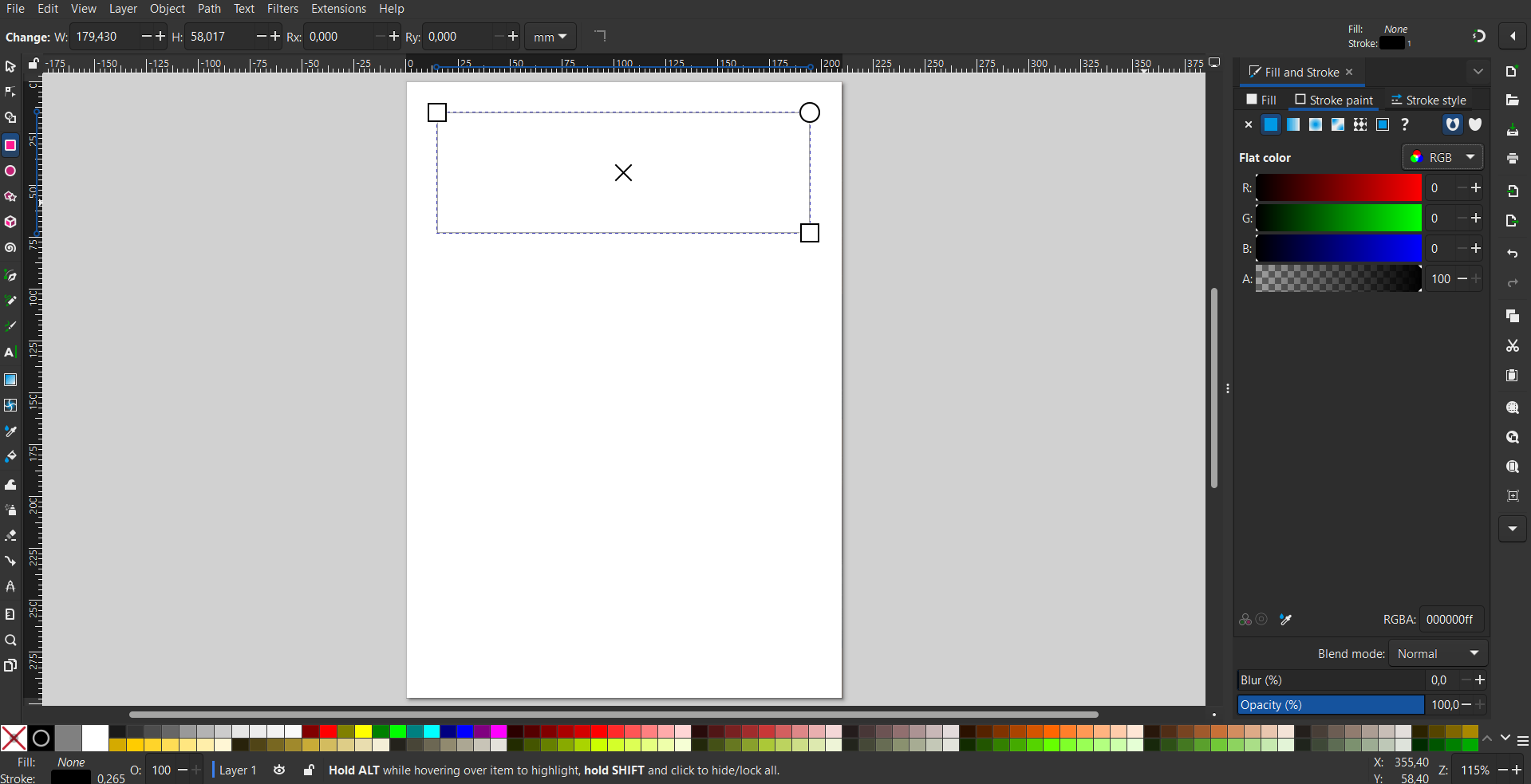Select linear gradient paint type
Screen dimensions: 1531x784
coord(1293,124)
